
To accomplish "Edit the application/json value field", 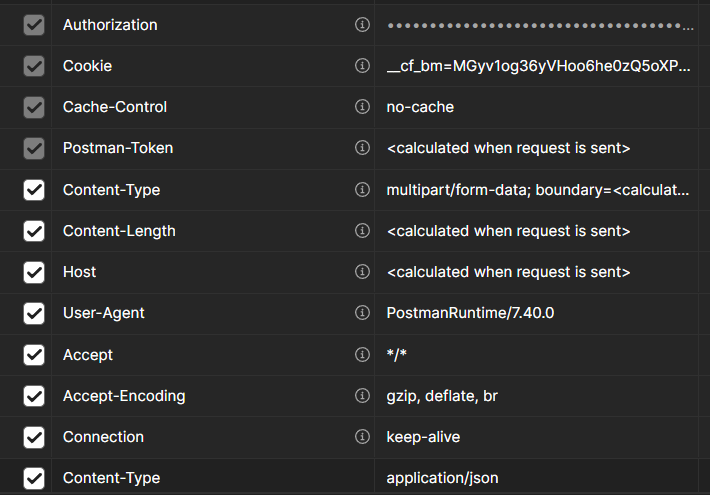I will pos(442,478).
